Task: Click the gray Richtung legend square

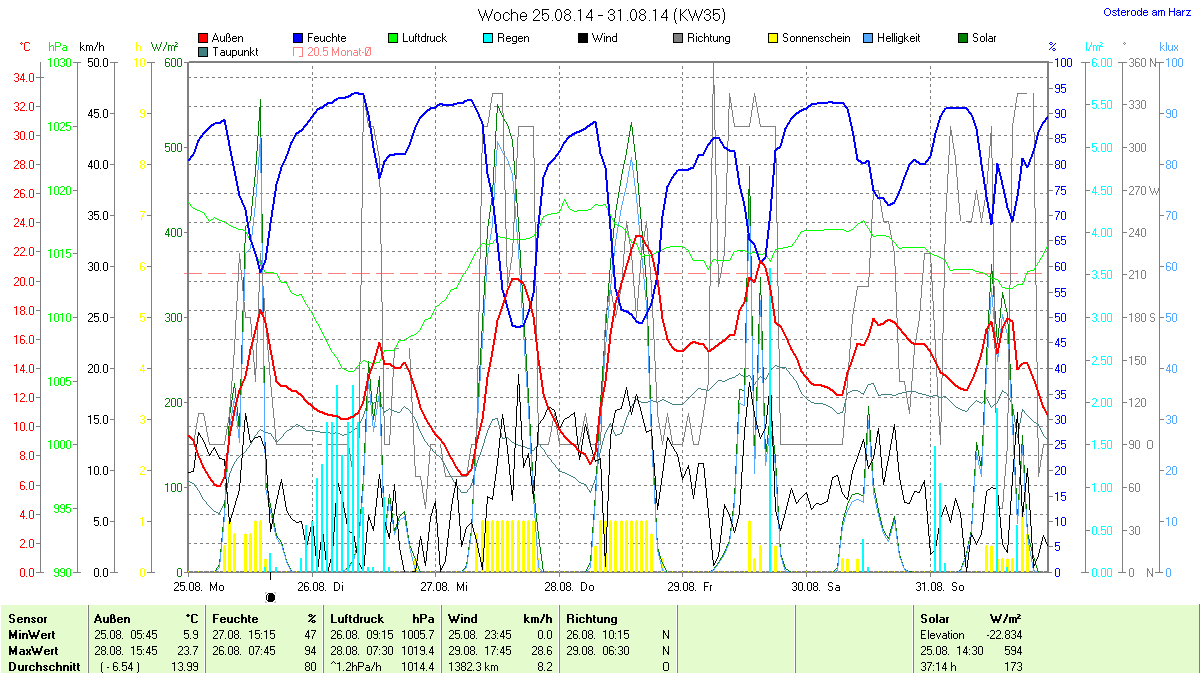Action: tap(678, 38)
